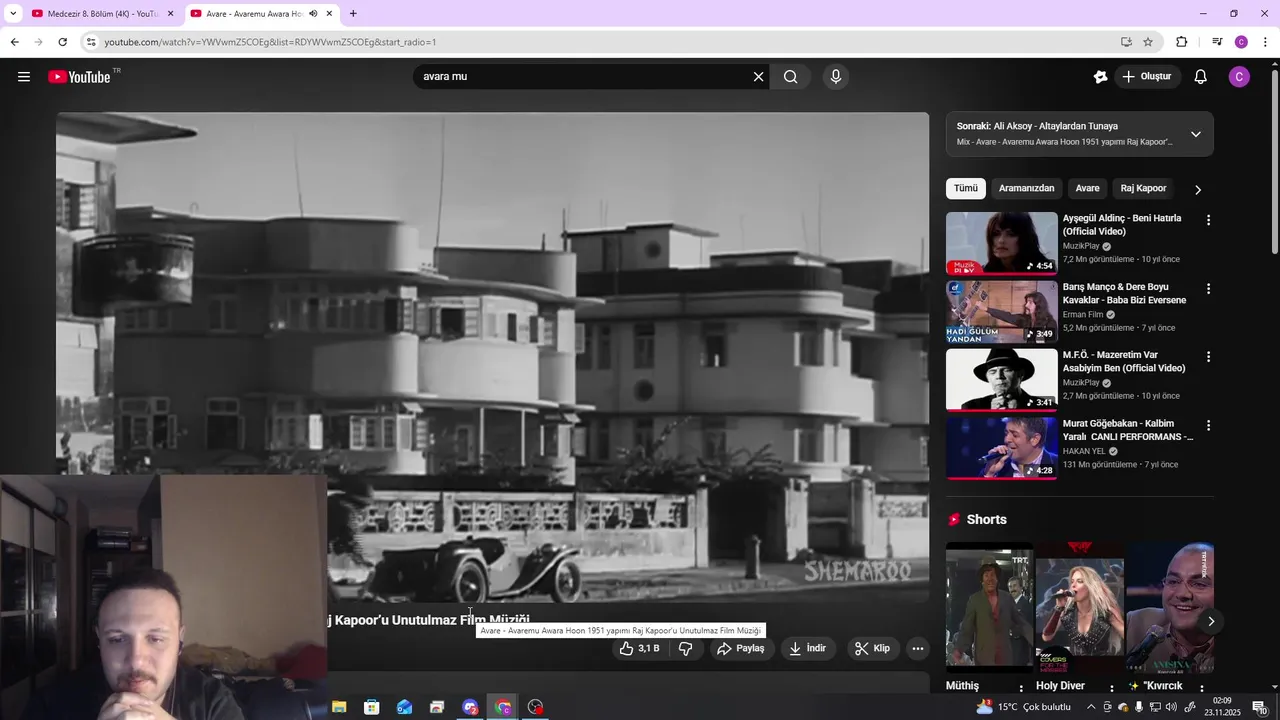Open the YouTube notifications bell
This screenshot has width=1280, height=720.
(x=1201, y=77)
